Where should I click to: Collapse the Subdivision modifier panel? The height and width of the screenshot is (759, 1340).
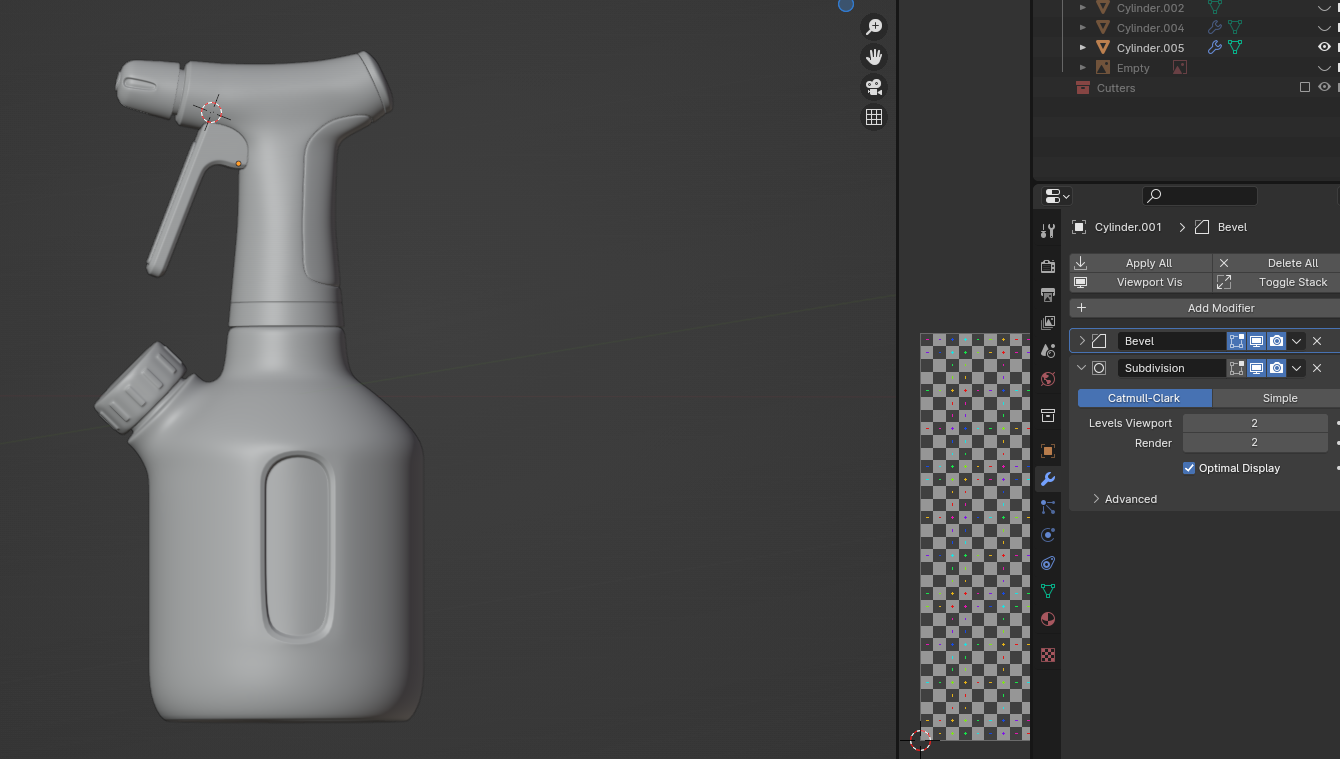click(1082, 368)
